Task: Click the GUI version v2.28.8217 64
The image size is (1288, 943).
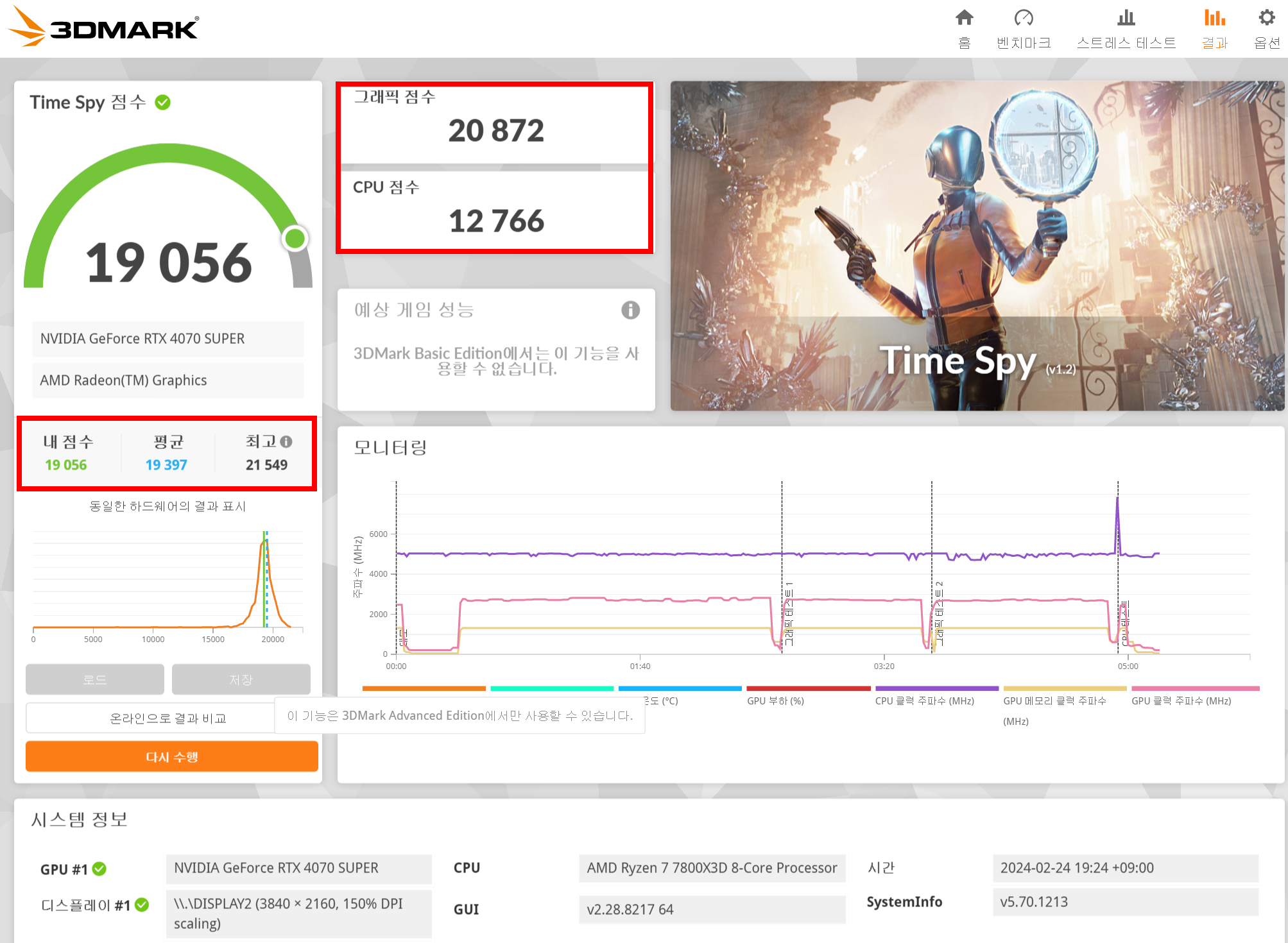Action: point(712,910)
